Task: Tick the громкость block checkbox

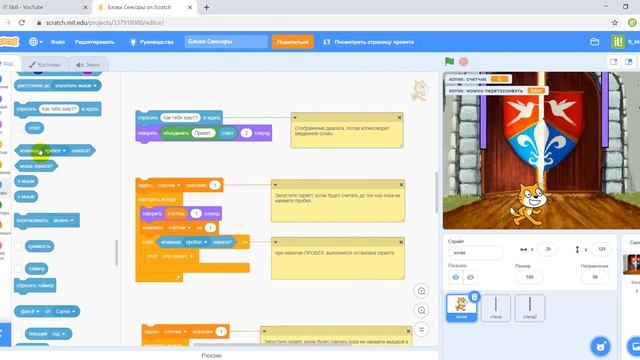Action: (x=18, y=246)
